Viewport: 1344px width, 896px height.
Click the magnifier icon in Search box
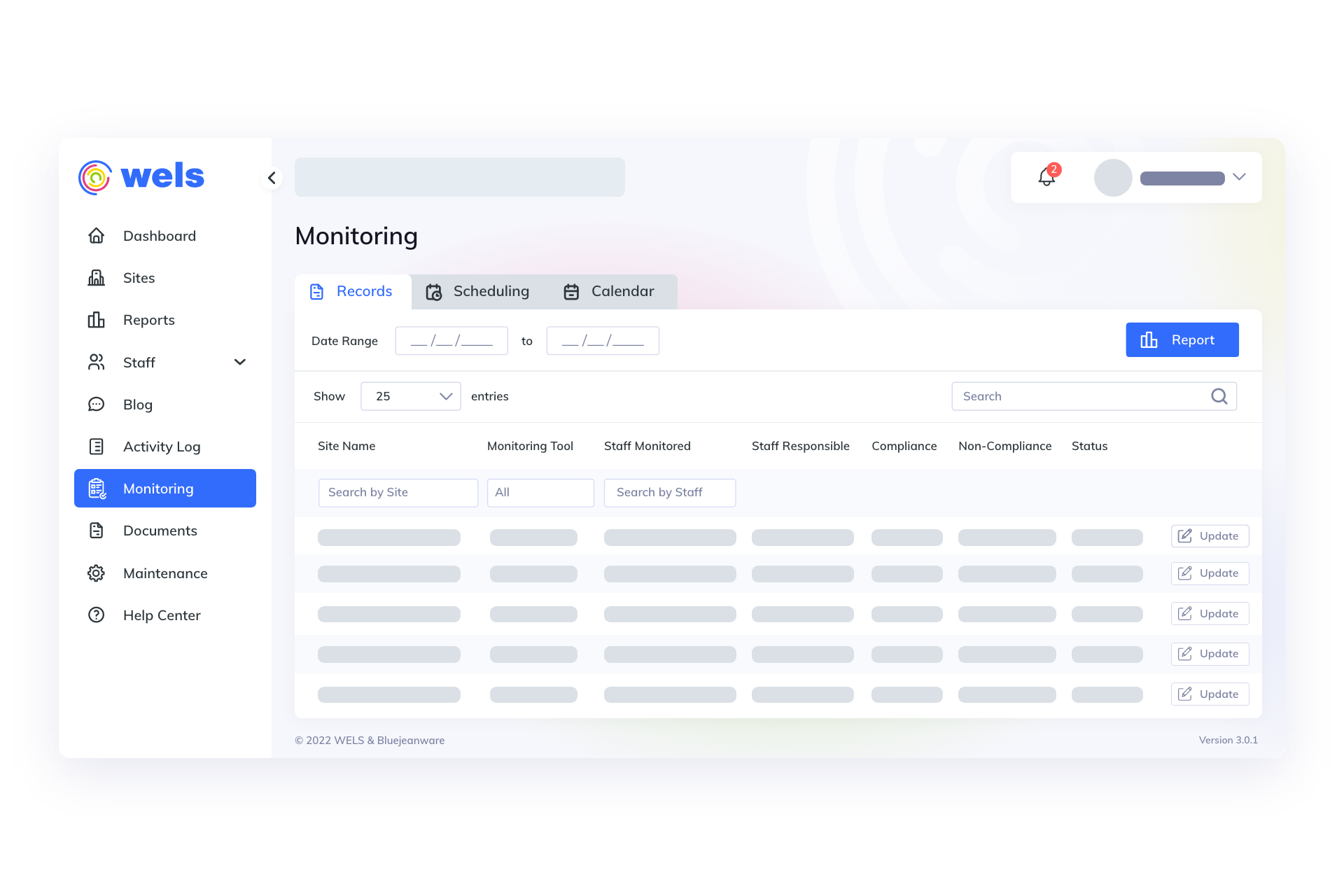click(x=1219, y=396)
